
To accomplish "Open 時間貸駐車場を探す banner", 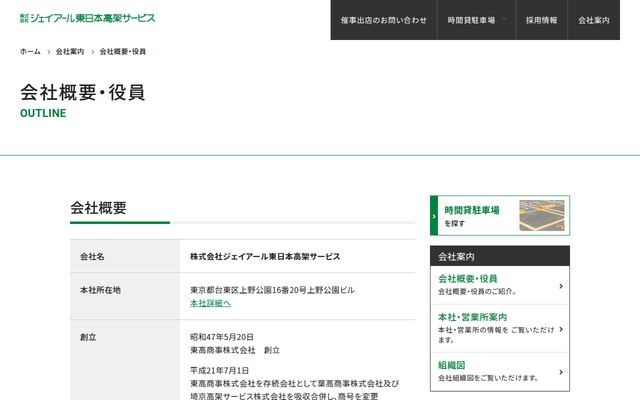I will [x=500, y=216].
